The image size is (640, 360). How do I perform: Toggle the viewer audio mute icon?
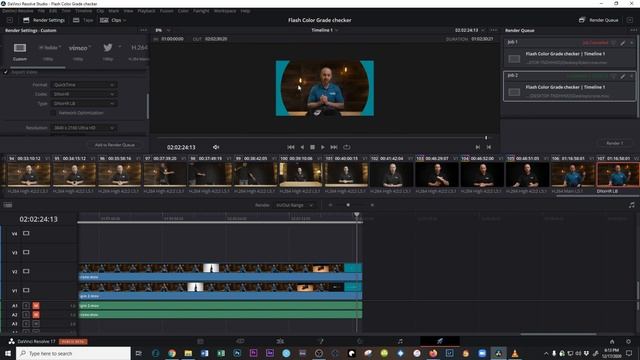[x=216, y=147]
